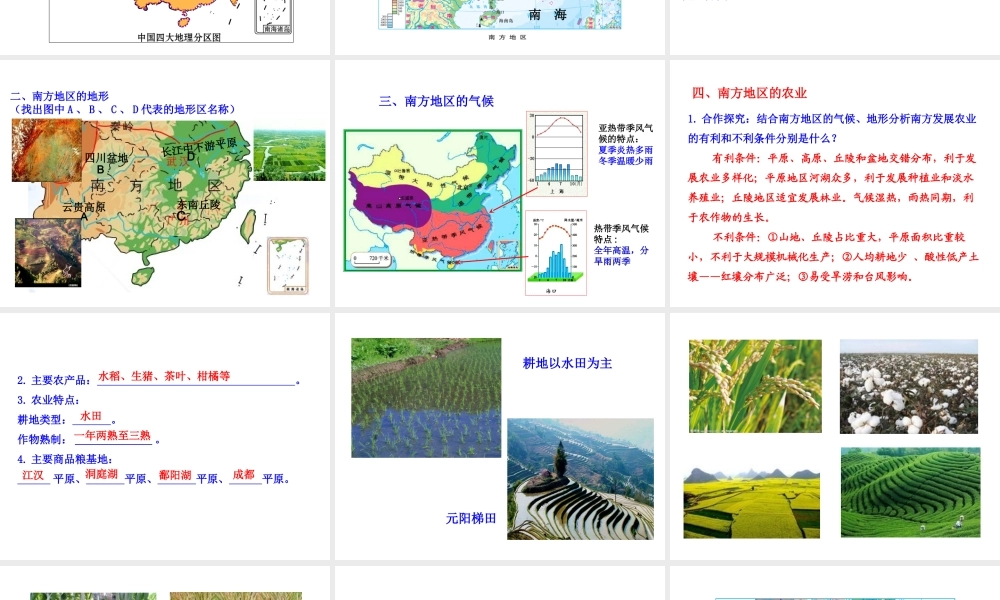
Task: Open the slide titled 三、南方地区的气候
Action: coord(500,184)
